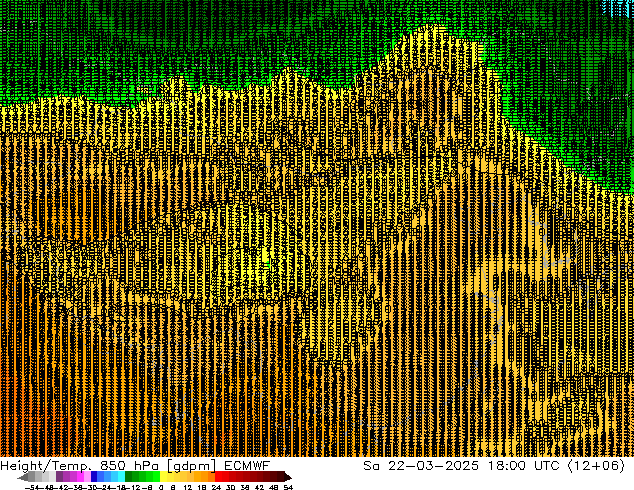The height and width of the screenshot is (490, 634).
Task: Click the legend value '12' label
Action: 187,488
